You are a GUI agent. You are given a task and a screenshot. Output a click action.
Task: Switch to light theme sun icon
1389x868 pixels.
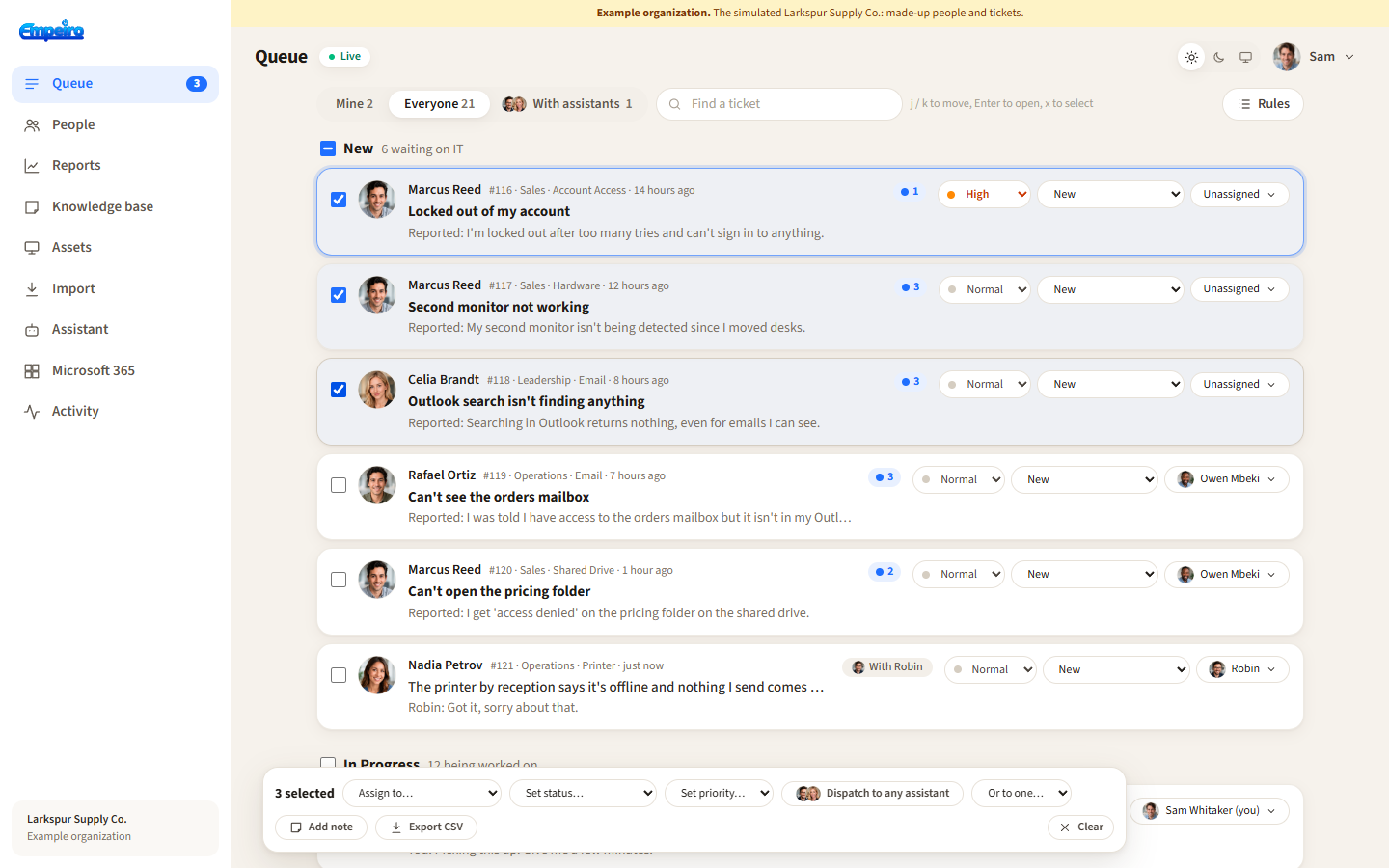1191,57
